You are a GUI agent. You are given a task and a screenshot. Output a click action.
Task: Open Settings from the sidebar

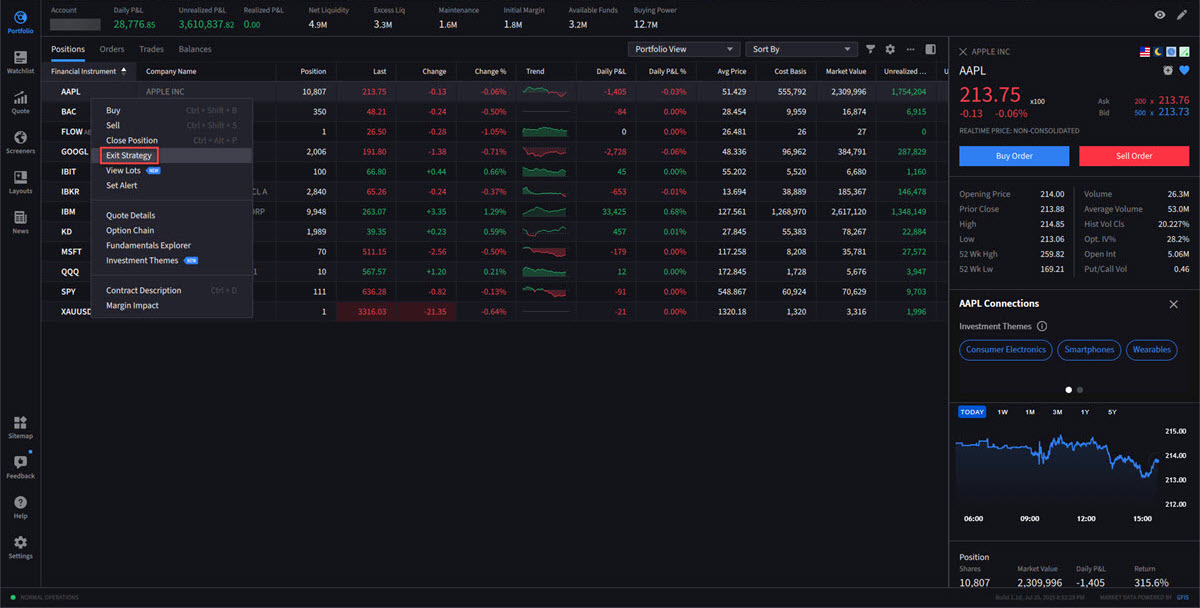(20, 547)
